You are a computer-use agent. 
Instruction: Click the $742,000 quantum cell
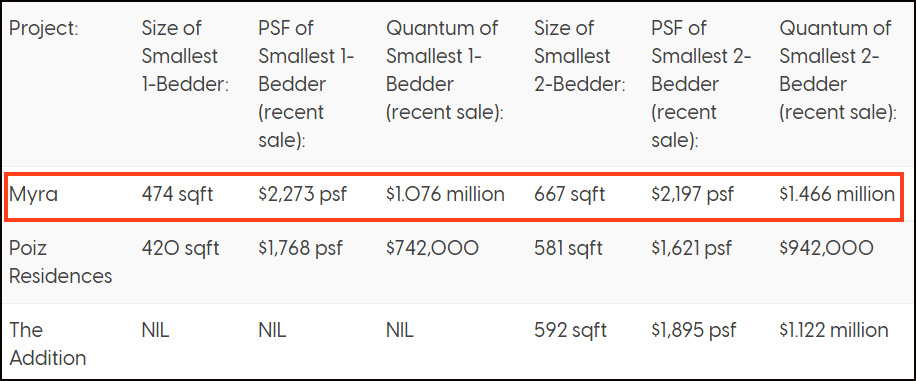[432, 248]
